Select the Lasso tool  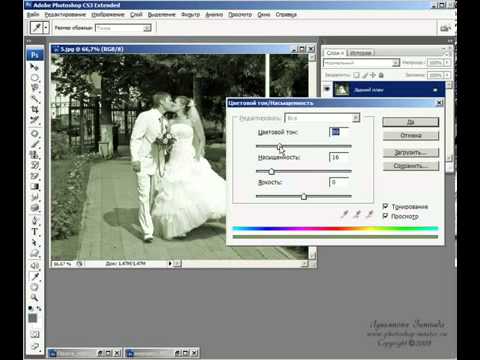click(x=34, y=89)
